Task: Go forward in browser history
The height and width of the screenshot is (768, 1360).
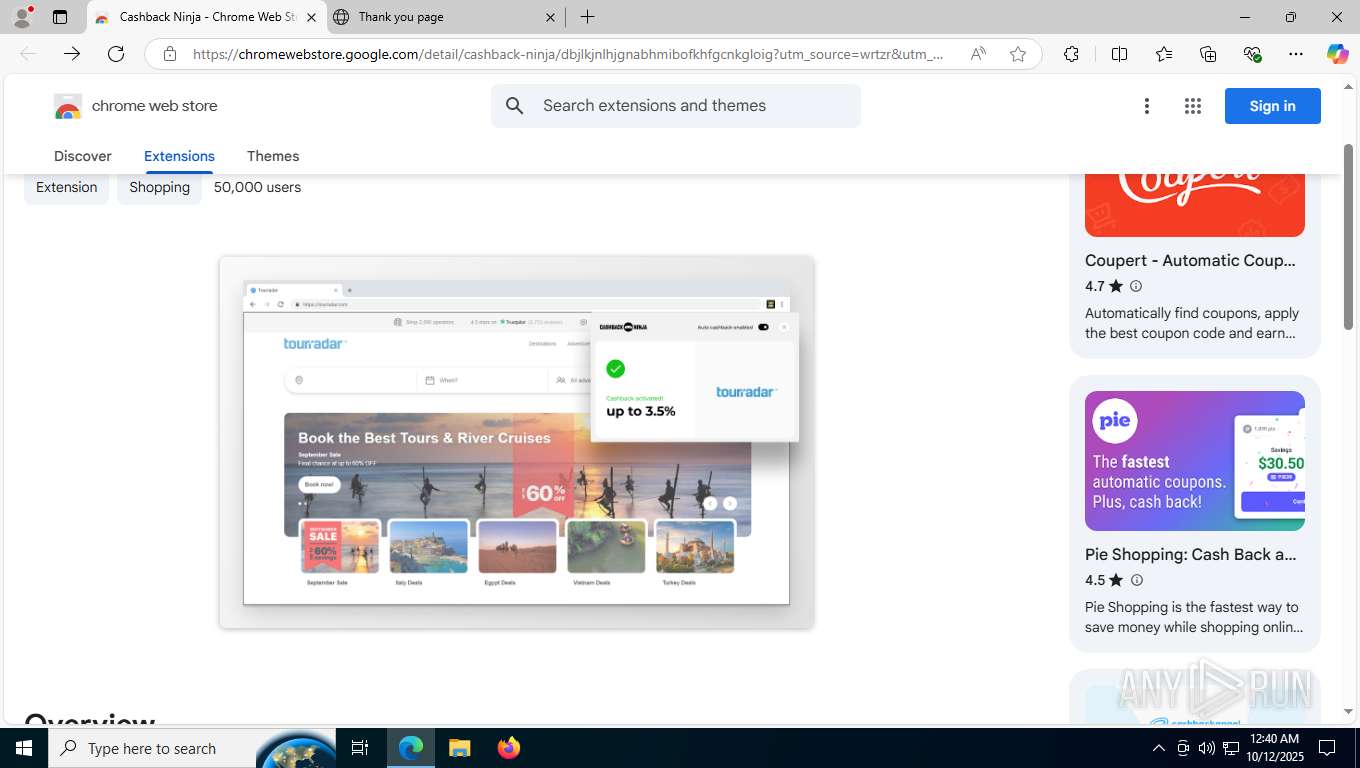Action: point(72,54)
